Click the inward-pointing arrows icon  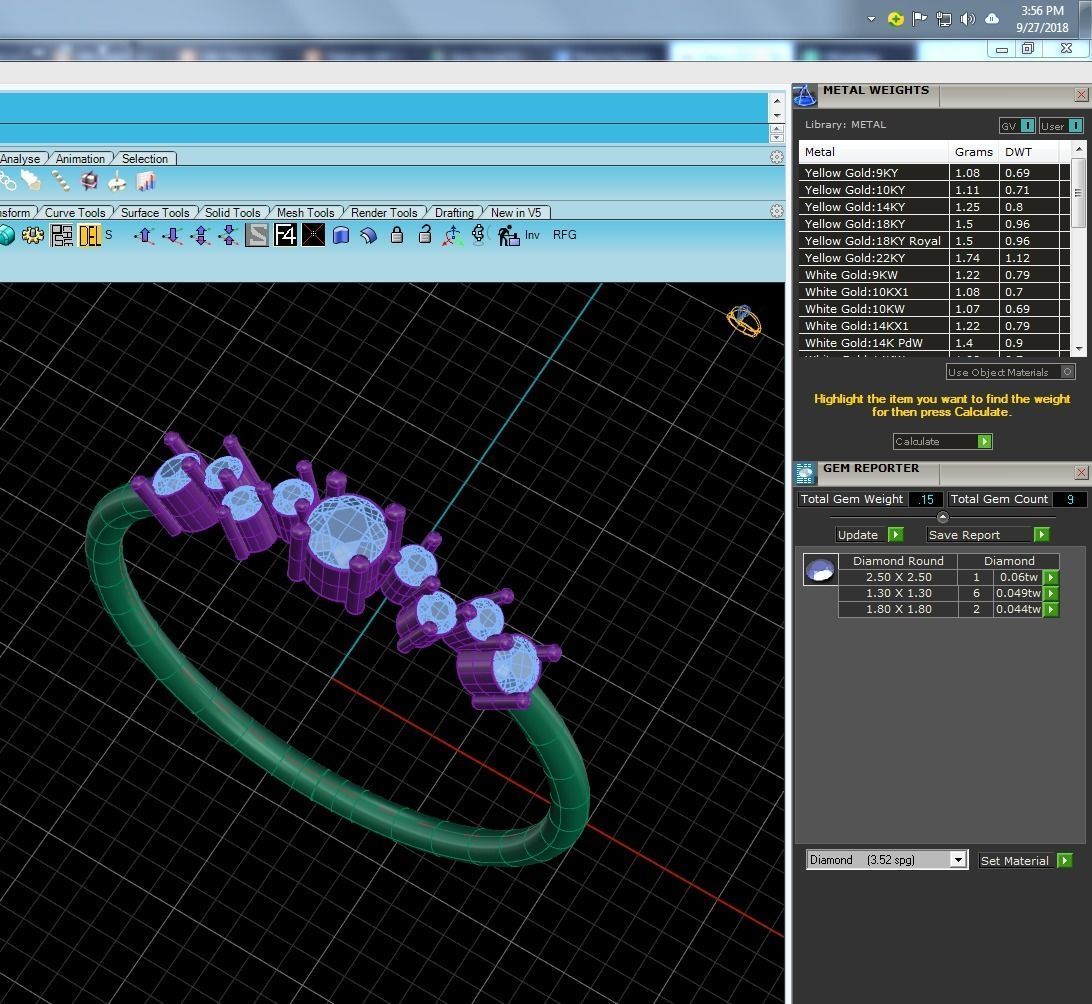(228, 236)
